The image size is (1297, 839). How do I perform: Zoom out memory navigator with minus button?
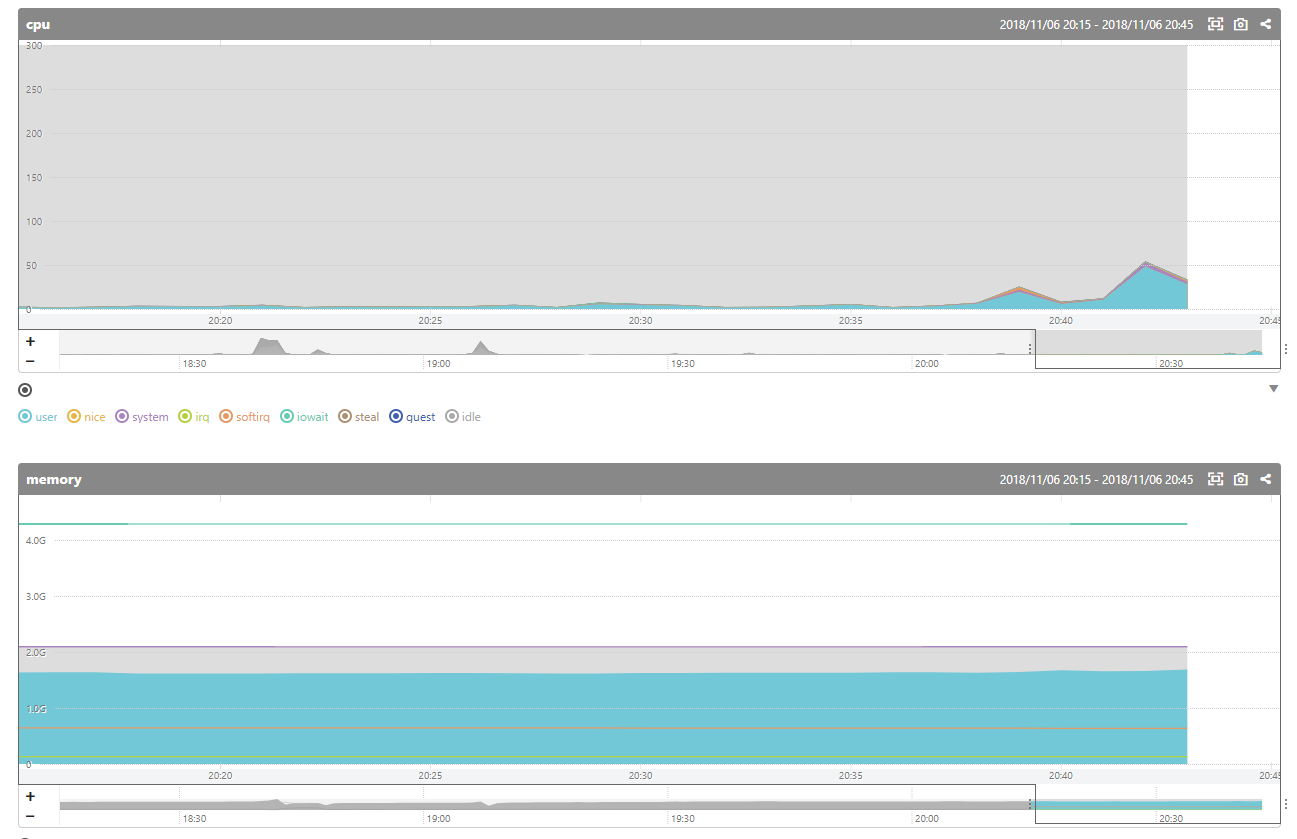click(x=30, y=816)
